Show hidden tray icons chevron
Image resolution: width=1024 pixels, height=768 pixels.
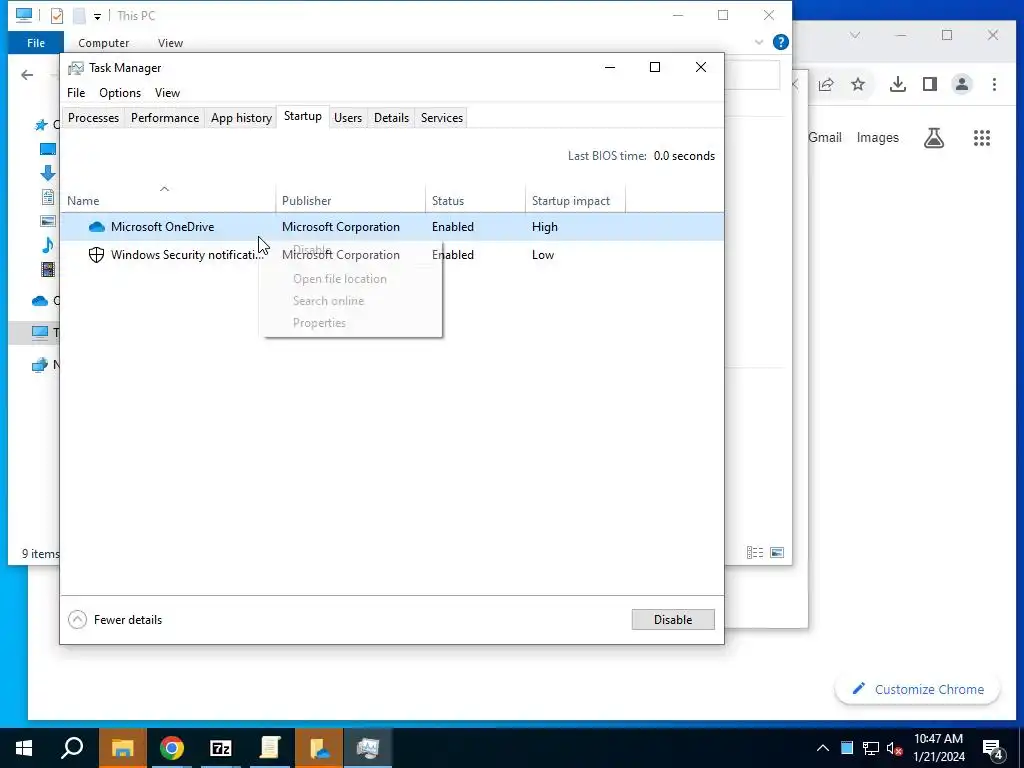[823, 748]
